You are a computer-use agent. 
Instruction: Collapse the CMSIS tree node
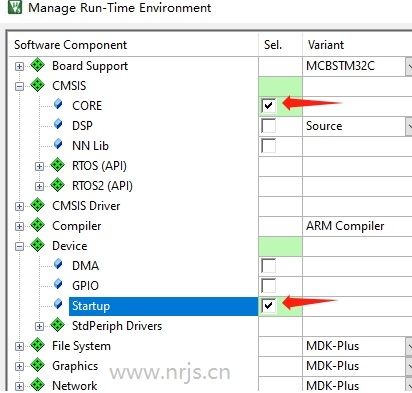click(19, 86)
